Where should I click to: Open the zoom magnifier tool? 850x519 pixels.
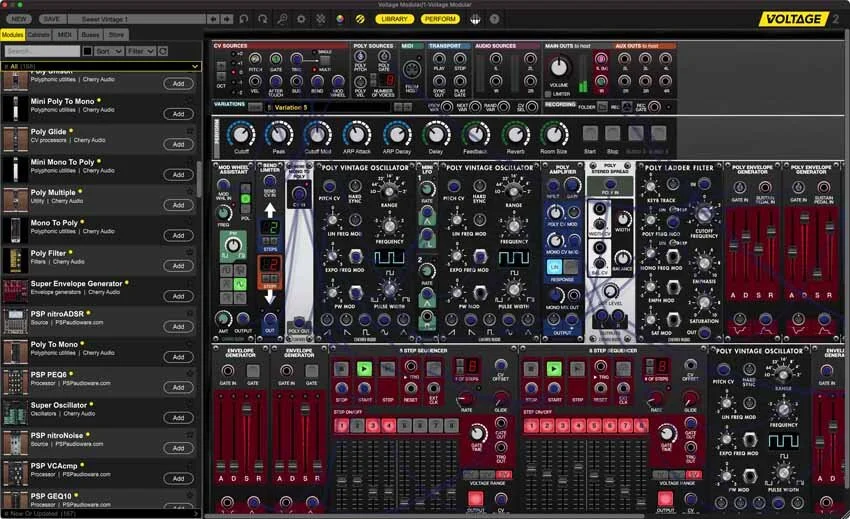[282, 19]
